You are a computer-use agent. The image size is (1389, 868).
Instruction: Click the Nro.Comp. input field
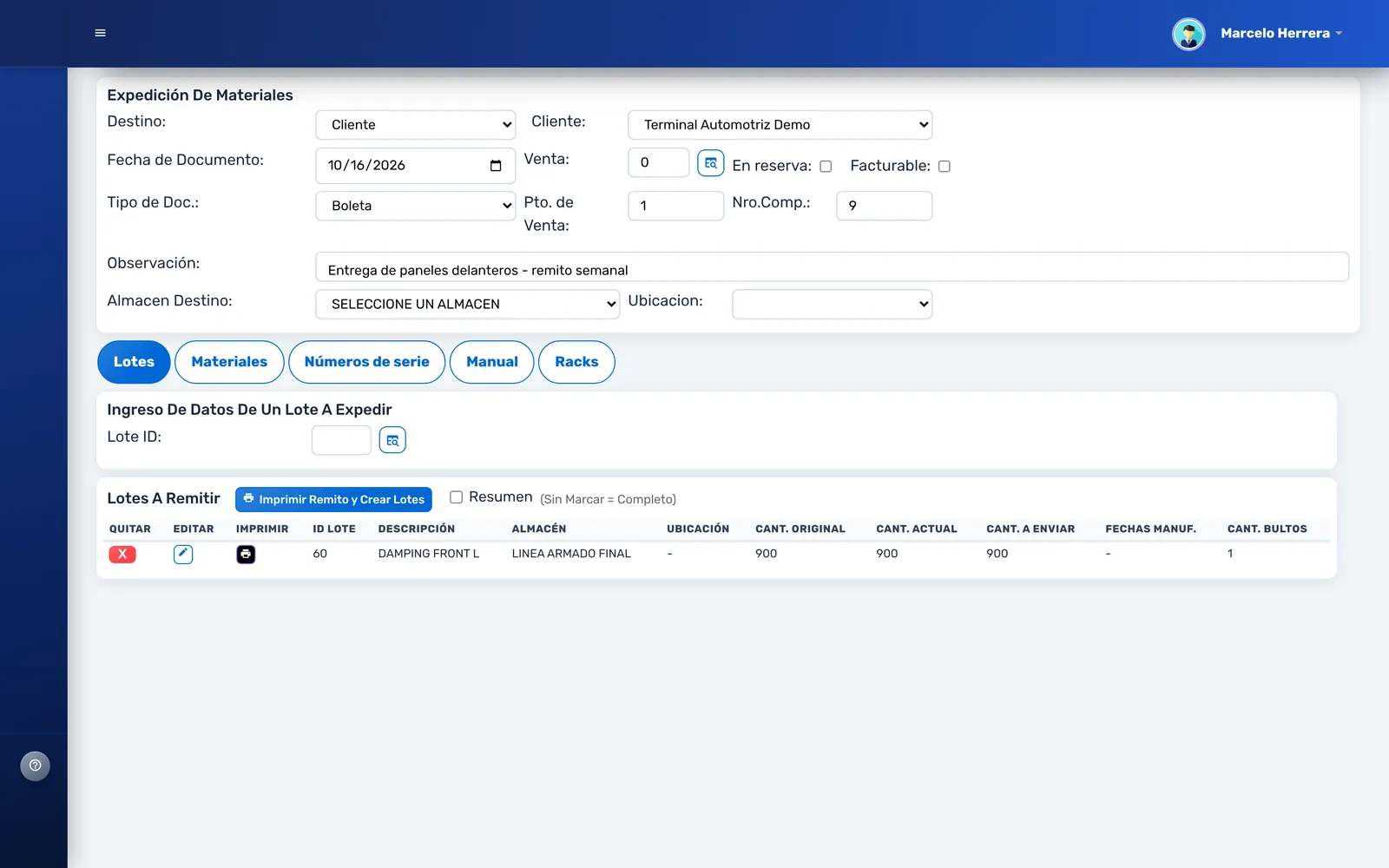click(885, 206)
